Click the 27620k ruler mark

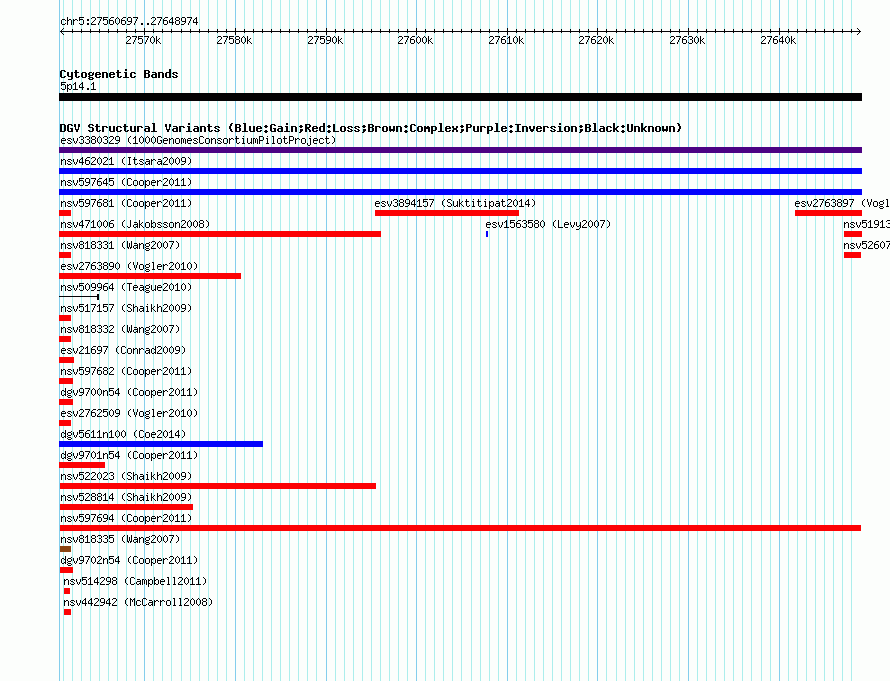coord(596,40)
